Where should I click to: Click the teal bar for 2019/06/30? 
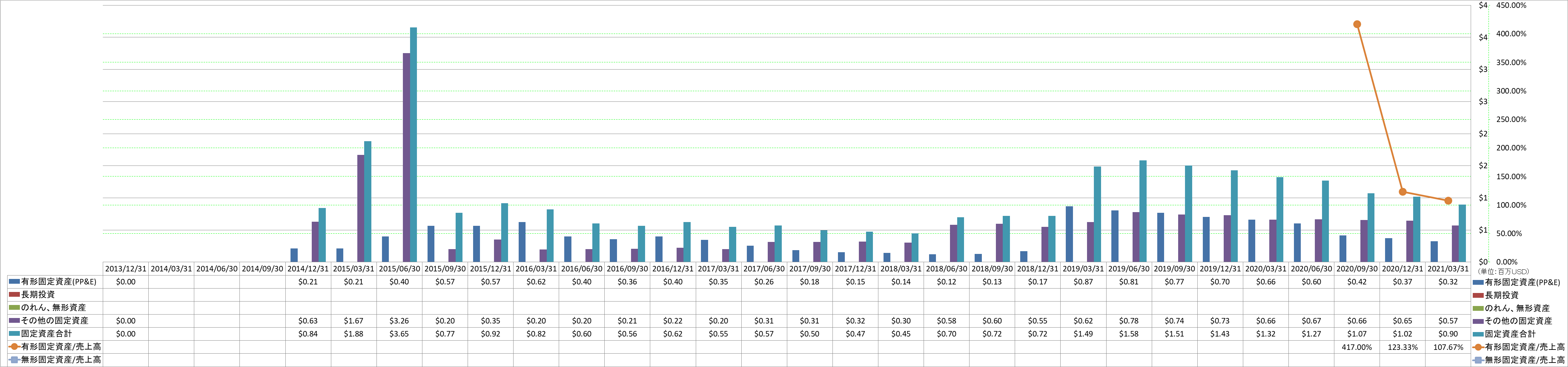click(1143, 211)
